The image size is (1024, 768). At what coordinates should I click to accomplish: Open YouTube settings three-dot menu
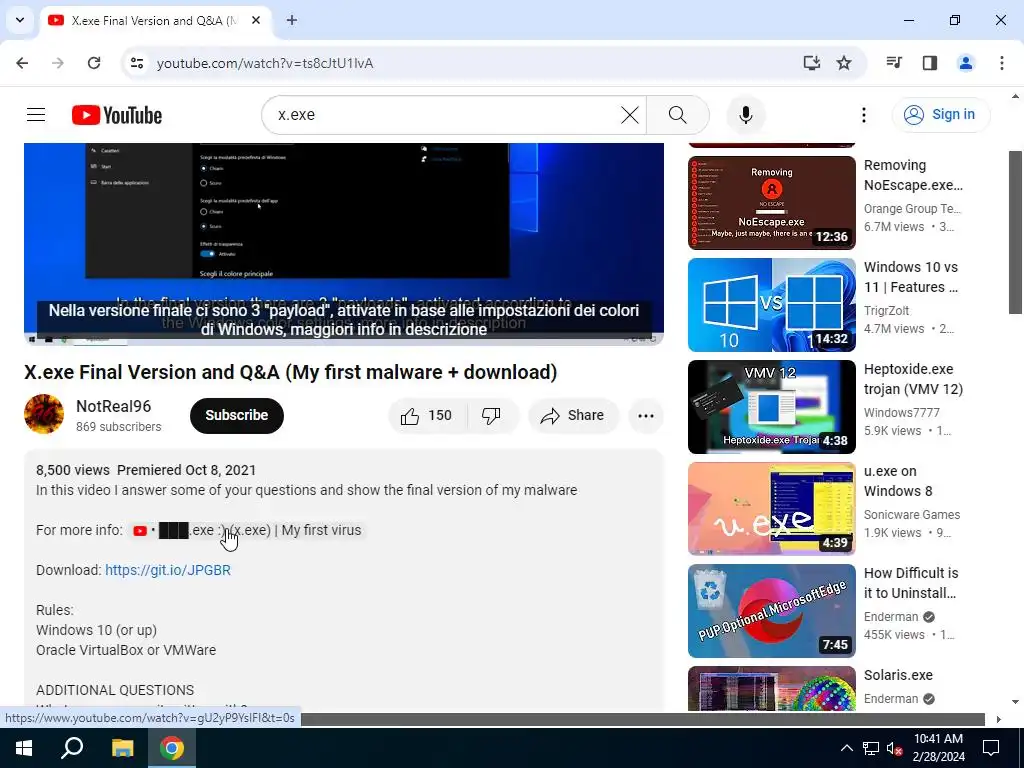coord(863,115)
